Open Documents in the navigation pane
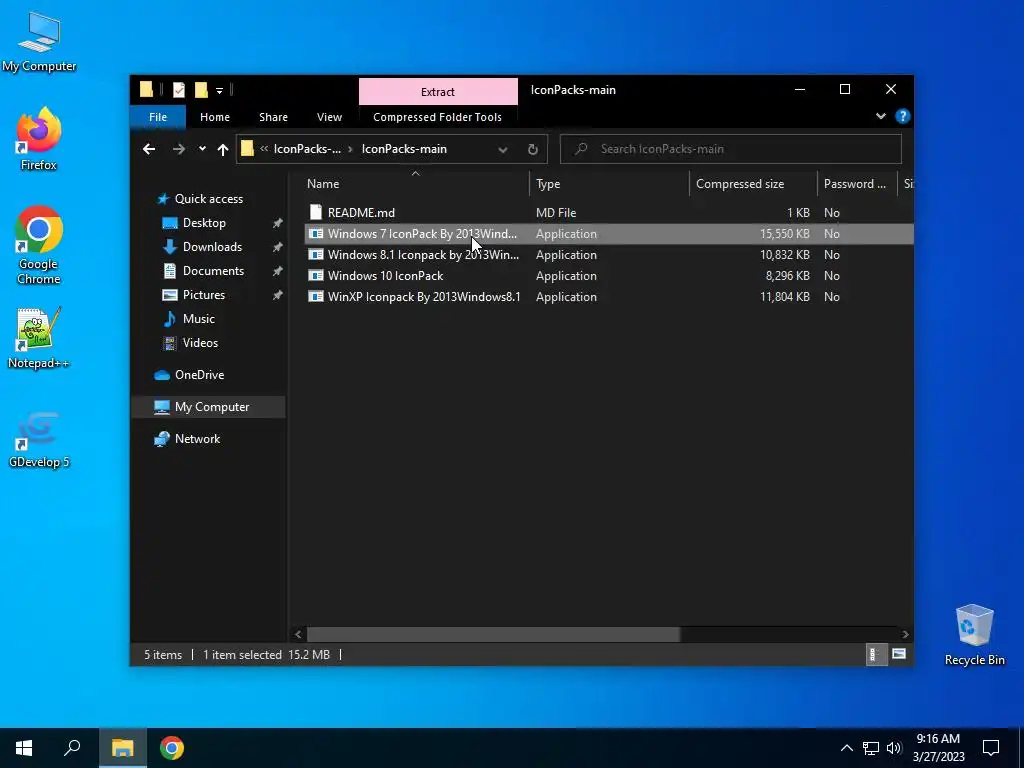Screen dimensions: 1024x768 [x=213, y=270]
